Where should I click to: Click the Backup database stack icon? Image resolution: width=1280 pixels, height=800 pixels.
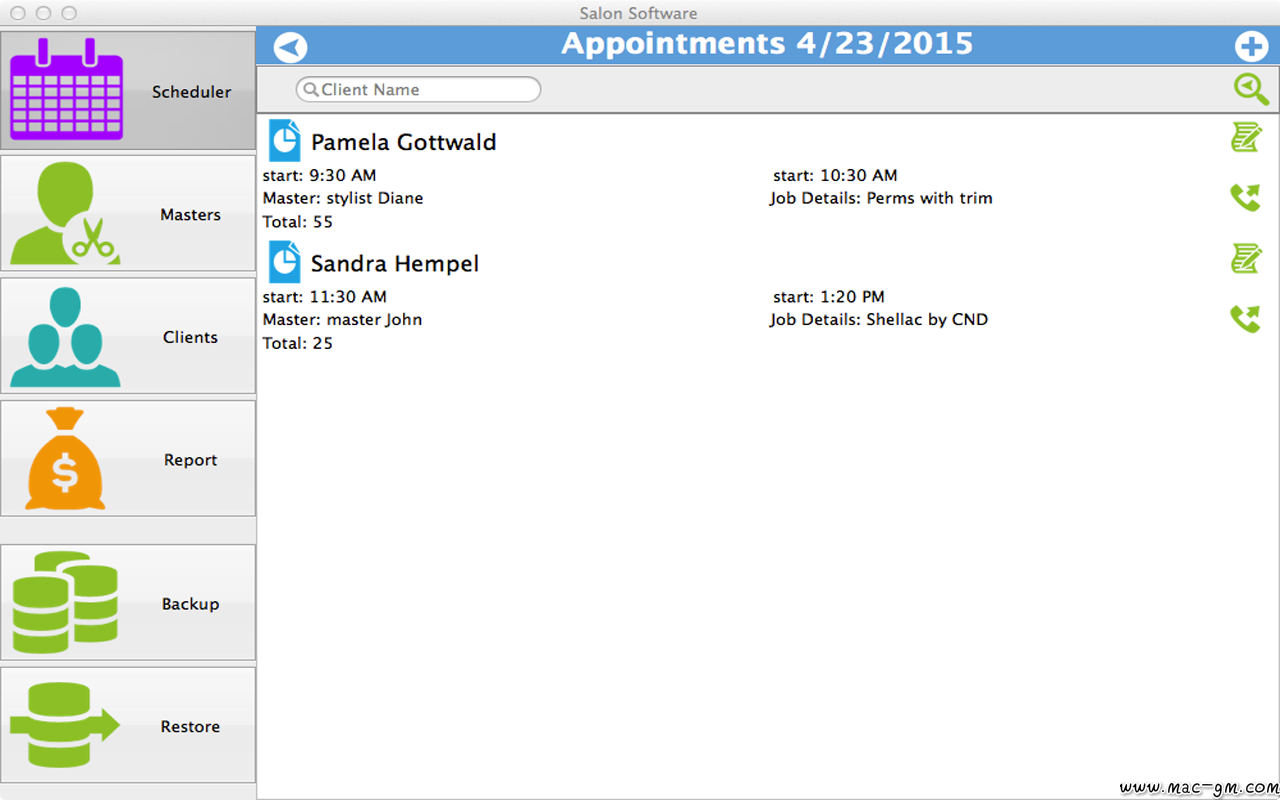point(65,603)
